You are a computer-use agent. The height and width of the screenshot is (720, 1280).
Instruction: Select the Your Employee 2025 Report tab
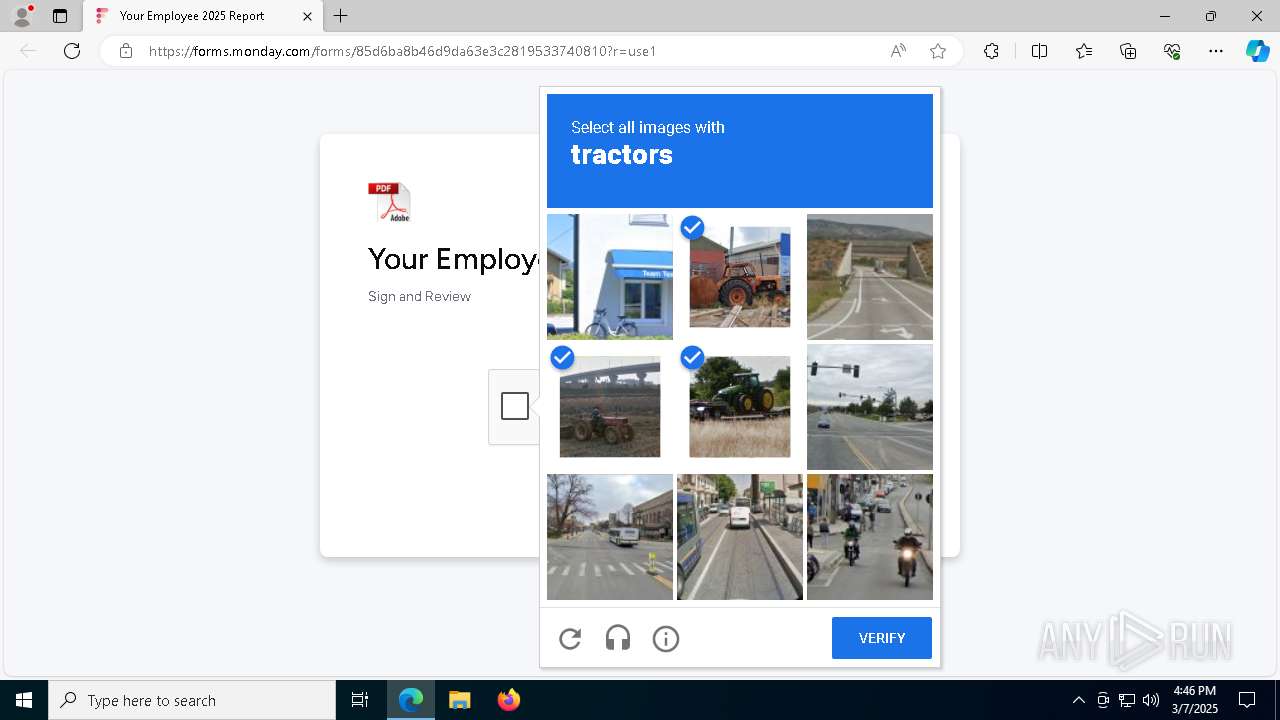point(204,16)
